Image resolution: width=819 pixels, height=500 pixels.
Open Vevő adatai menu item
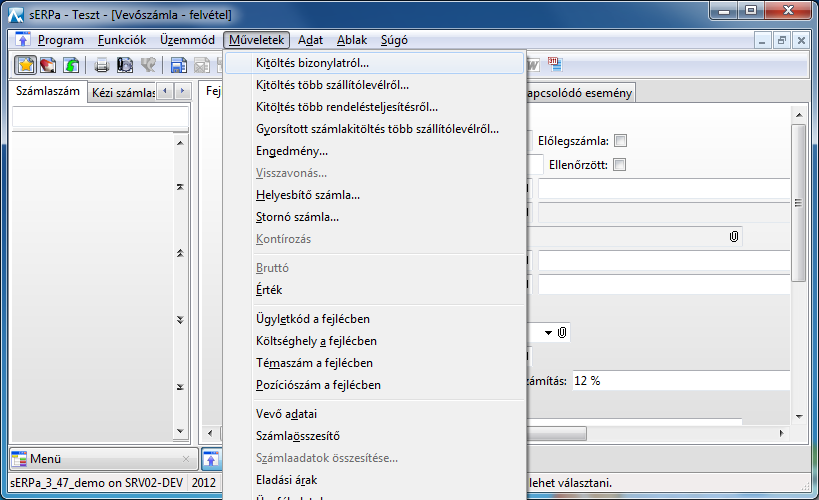[375, 414]
